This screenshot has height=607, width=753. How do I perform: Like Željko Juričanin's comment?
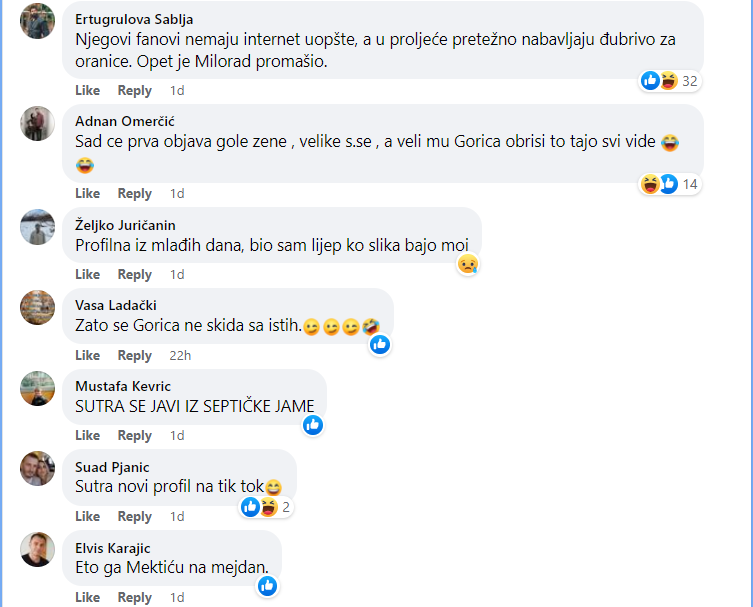(88, 274)
